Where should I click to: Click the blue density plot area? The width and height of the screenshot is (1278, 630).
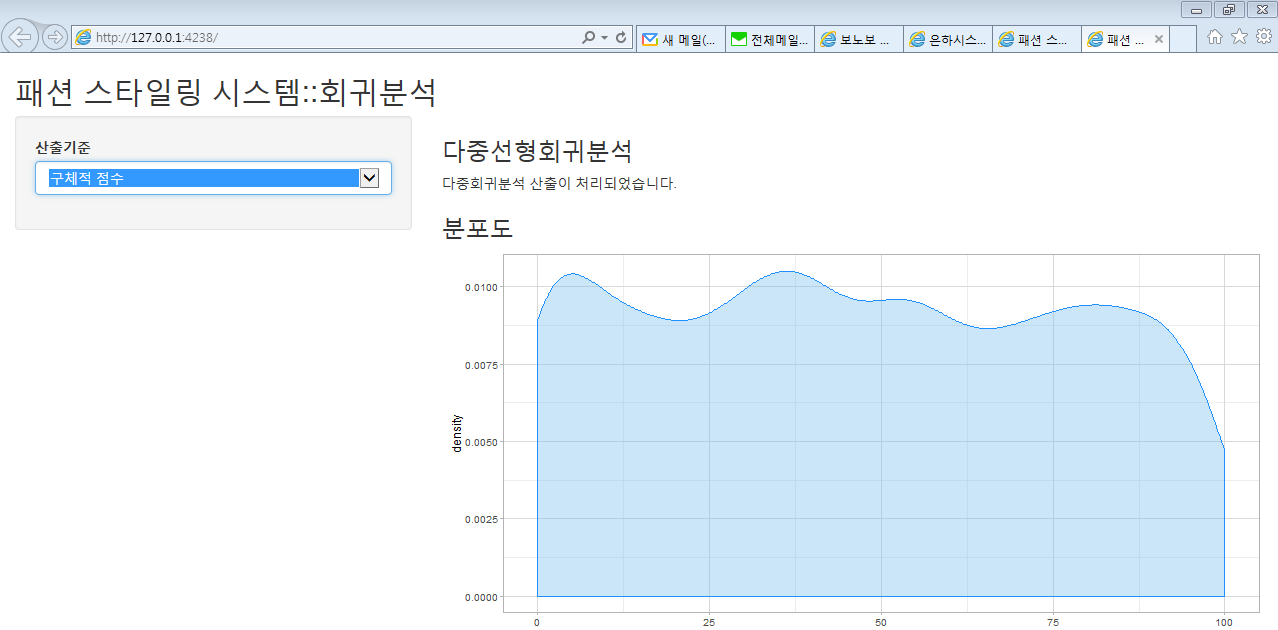pos(880,450)
